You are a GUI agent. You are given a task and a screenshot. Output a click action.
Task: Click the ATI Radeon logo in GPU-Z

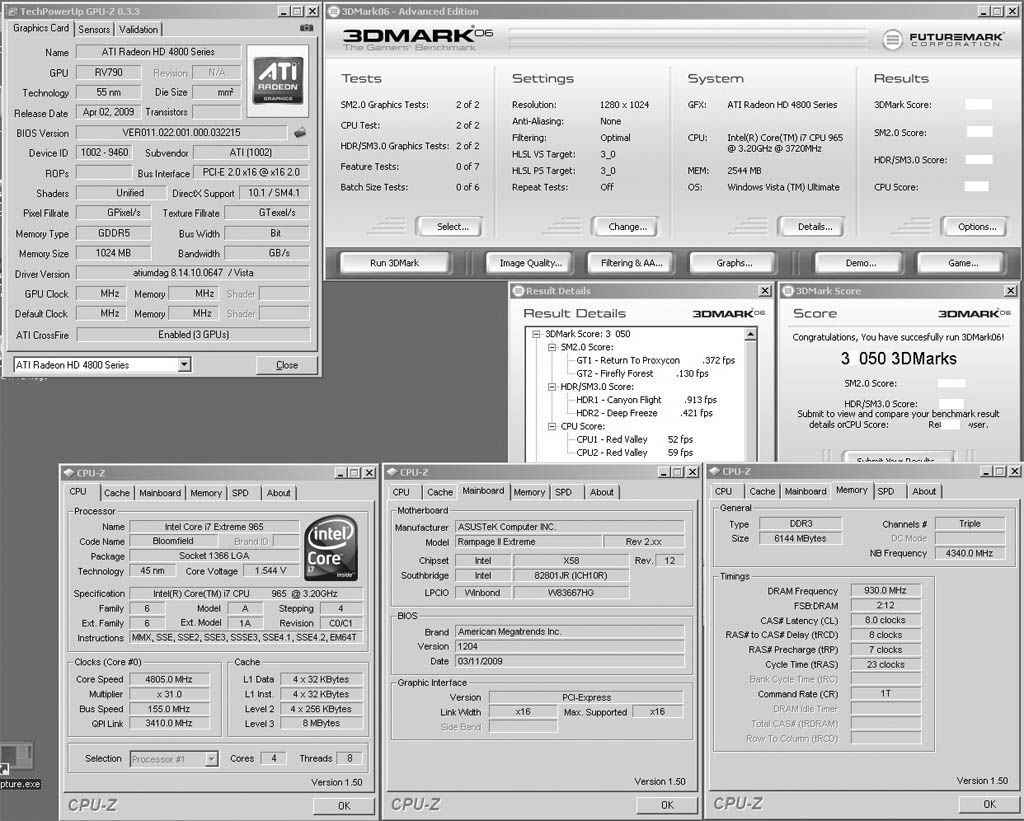(x=278, y=80)
